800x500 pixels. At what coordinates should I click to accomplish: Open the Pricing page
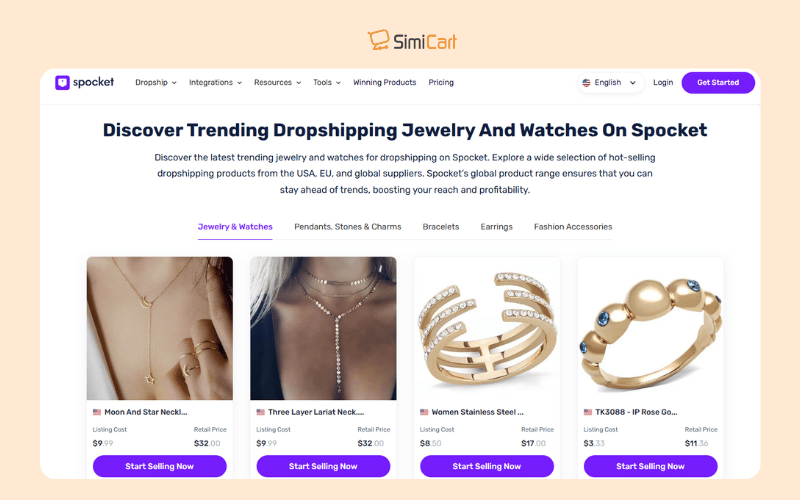[x=441, y=83]
